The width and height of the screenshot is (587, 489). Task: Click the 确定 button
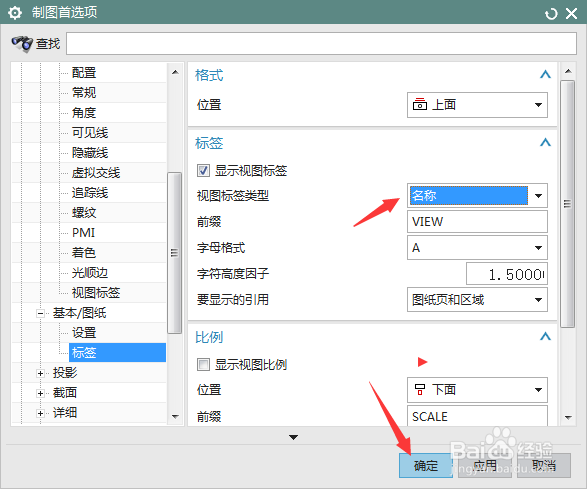coord(426,465)
